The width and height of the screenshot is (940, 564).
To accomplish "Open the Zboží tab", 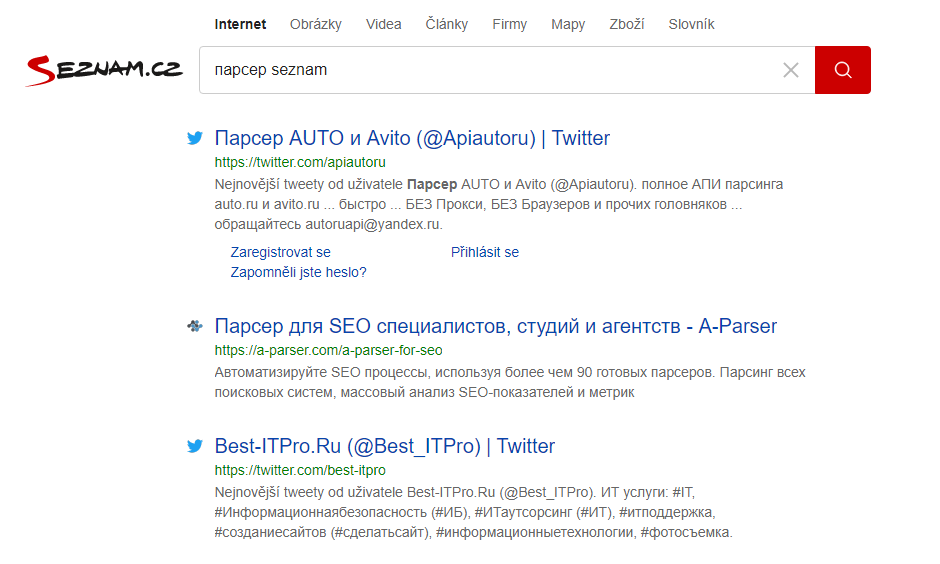I will click(x=626, y=25).
